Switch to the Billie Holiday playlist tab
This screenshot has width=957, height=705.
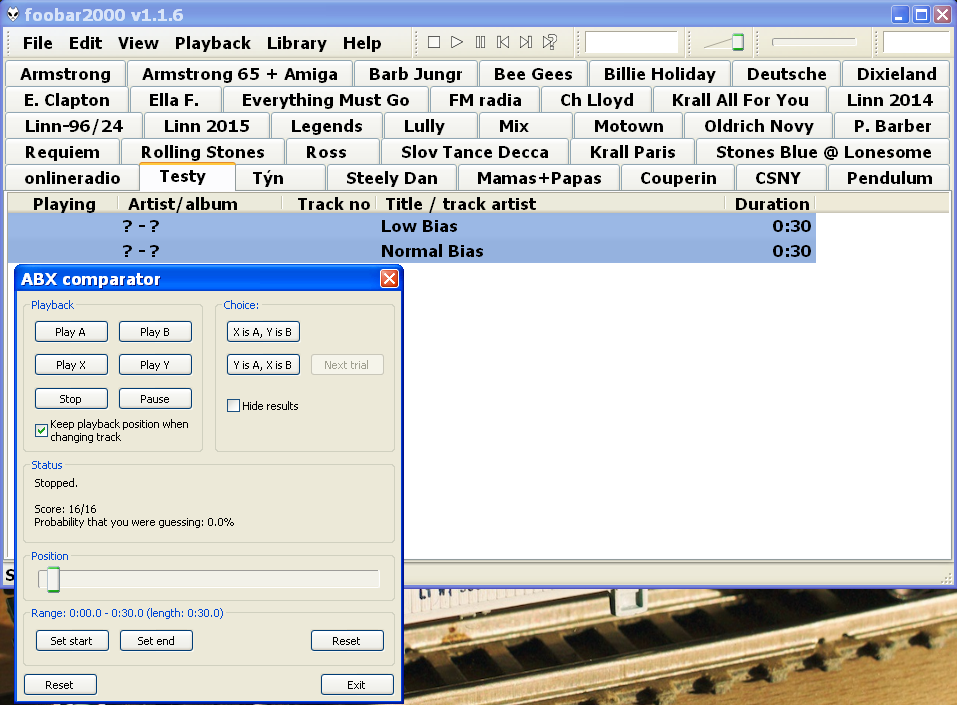tap(659, 74)
